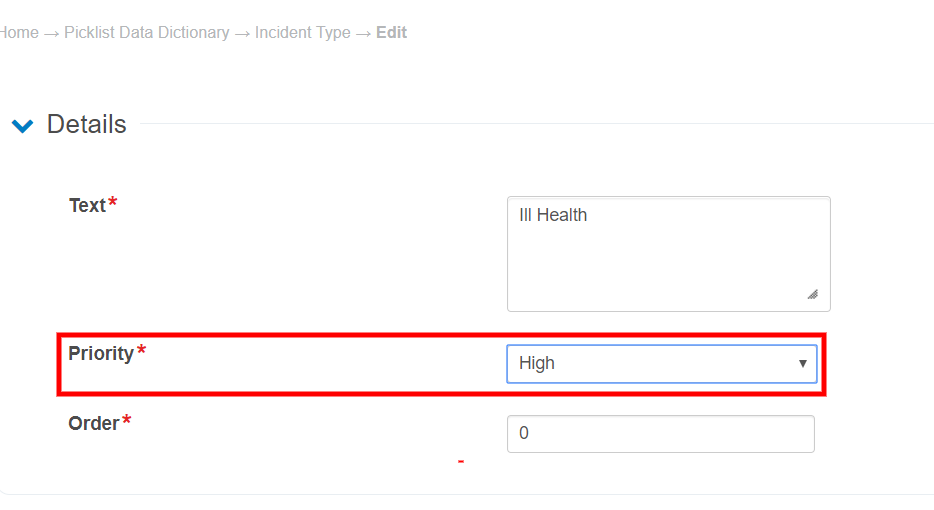Click the arrow after Picklist Data Dictionary
Viewport: 934px width, 510px height.
tap(242, 33)
